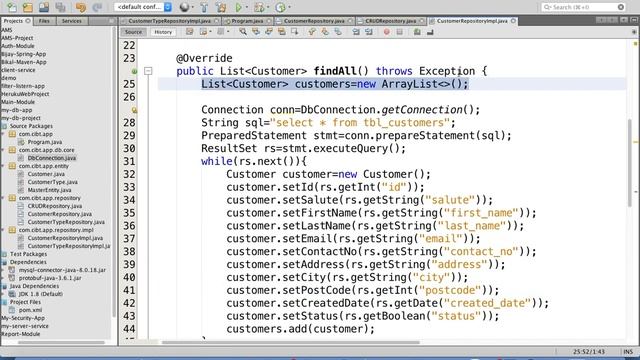Select pom.xml under Project Files
The image size is (640, 360).
point(31,310)
